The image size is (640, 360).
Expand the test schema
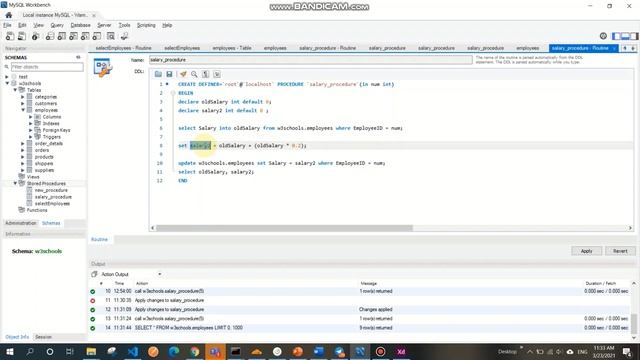tap(7, 77)
